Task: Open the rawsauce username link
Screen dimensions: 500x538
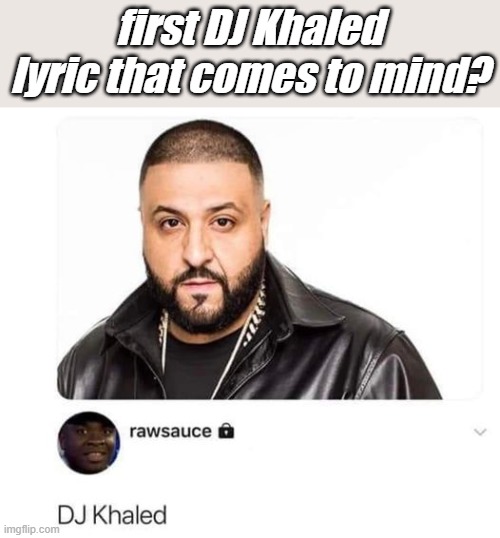Action: coord(171,431)
